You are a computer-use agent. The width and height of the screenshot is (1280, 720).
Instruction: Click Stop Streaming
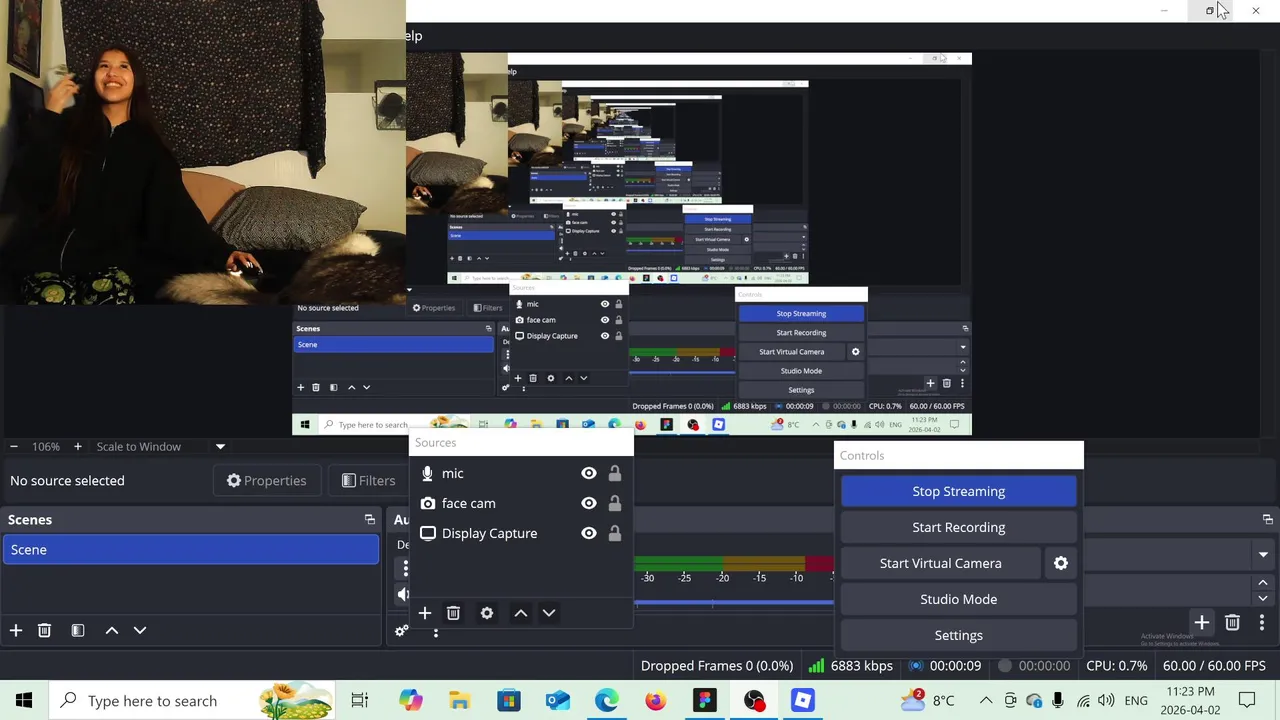click(958, 491)
